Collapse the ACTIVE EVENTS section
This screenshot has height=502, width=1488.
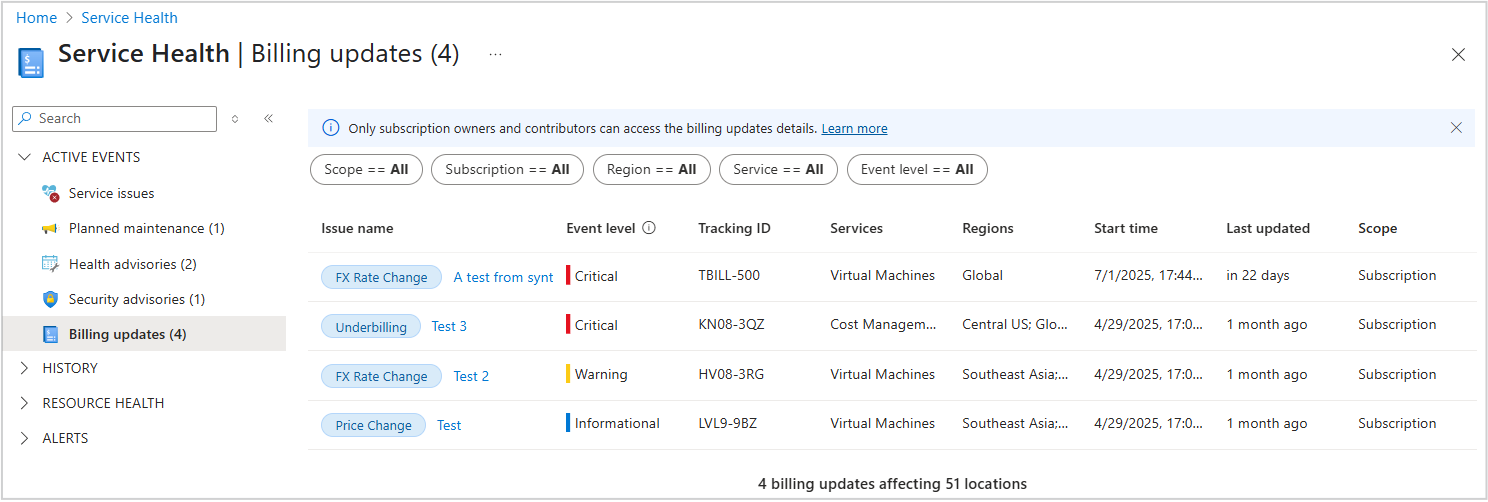click(25, 157)
